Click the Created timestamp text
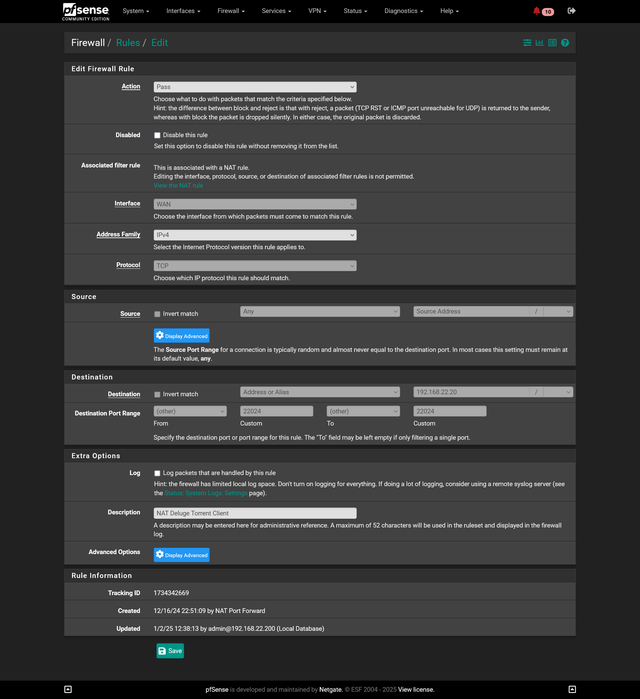640x699 pixels. [x=209, y=611]
